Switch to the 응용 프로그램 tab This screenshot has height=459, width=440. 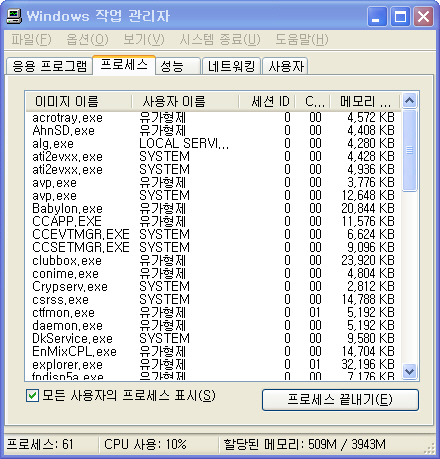(x=49, y=66)
